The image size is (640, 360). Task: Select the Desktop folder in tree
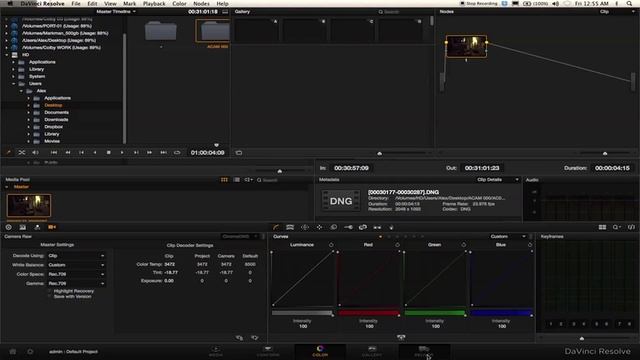click(53, 105)
